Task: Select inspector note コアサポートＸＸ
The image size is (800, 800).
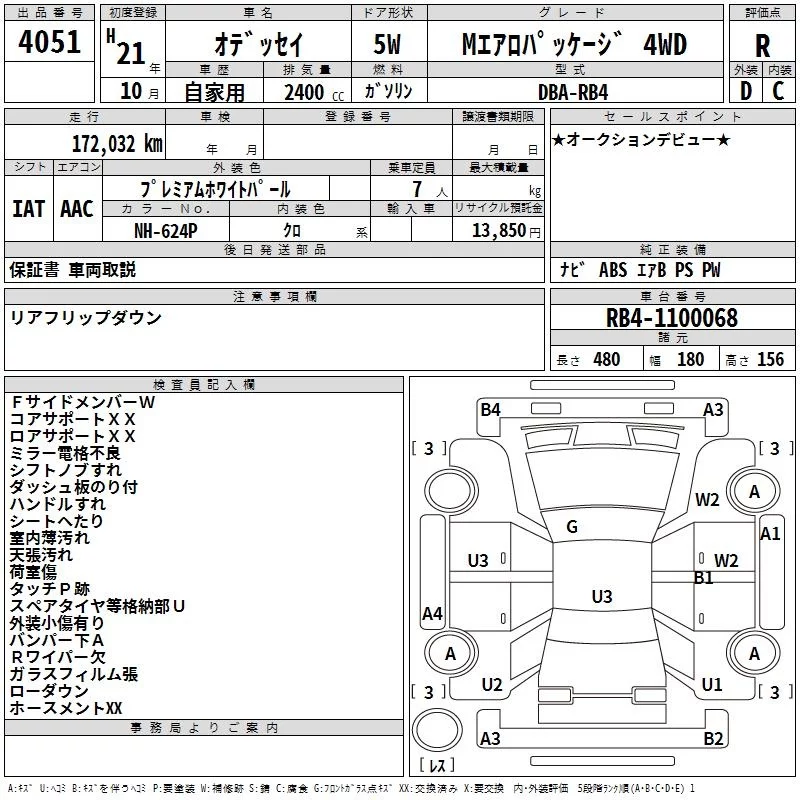Action: coord(72,419)
